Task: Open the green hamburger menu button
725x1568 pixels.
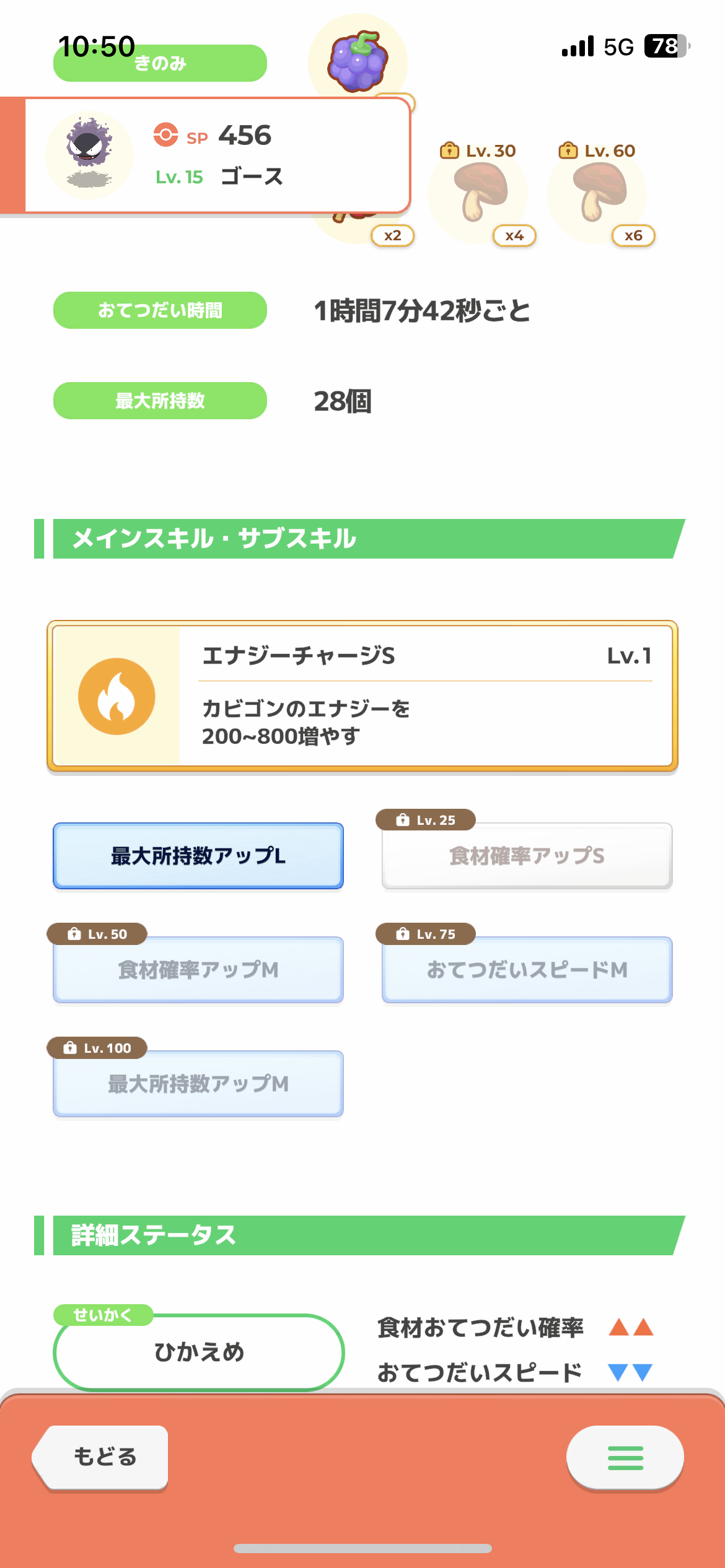Action: 625,1458
